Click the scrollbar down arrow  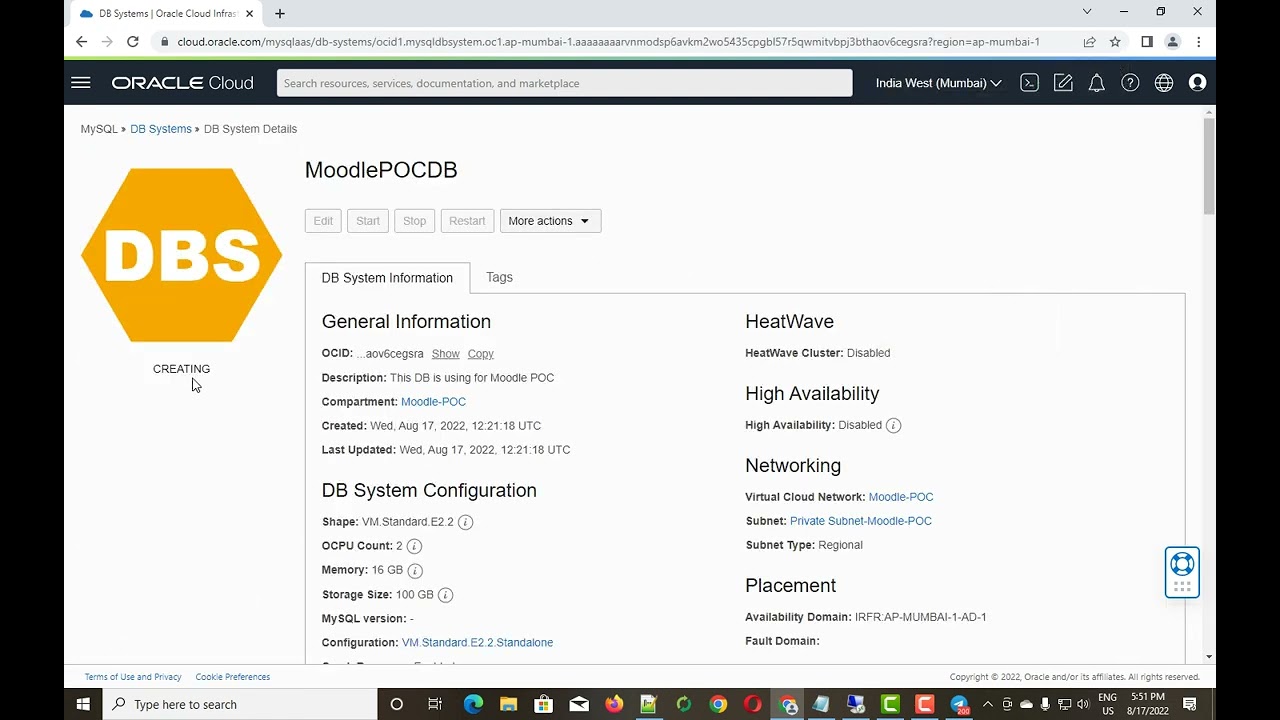click(x=1209, y=657)
